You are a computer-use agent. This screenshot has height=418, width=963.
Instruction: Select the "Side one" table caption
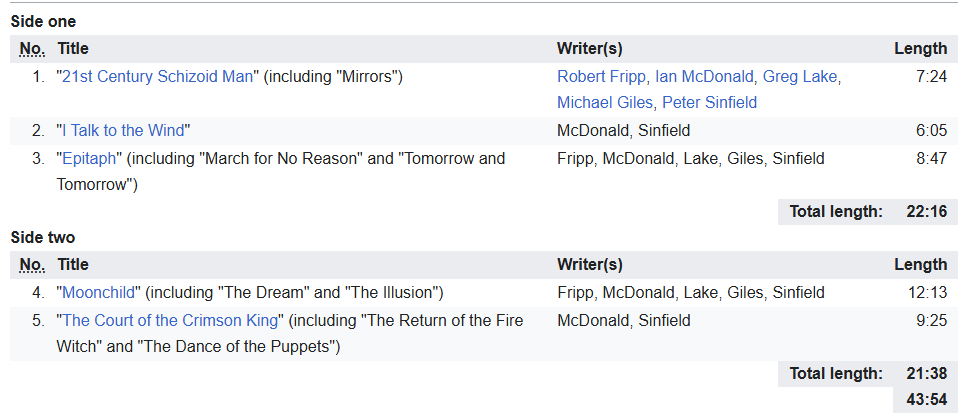pyautogui.click(x=43, y=21)
